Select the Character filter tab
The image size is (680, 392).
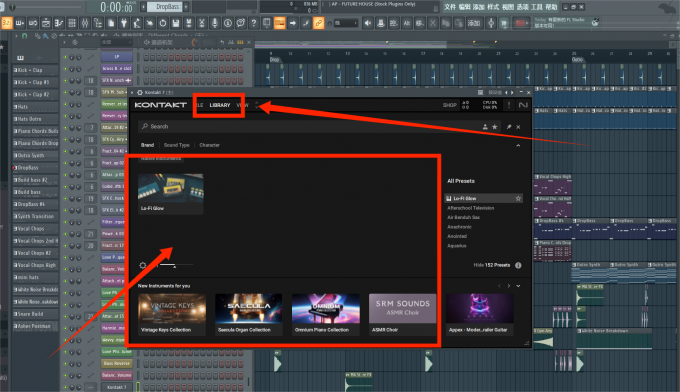pos(209,145)
